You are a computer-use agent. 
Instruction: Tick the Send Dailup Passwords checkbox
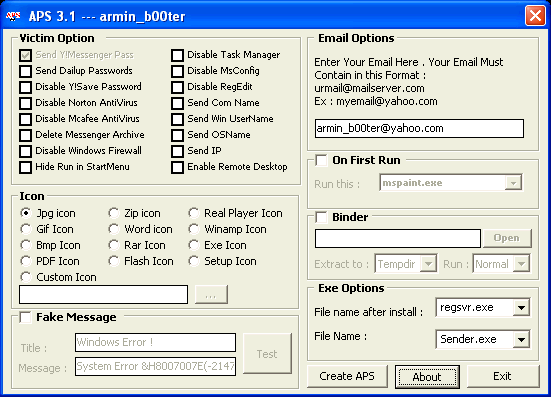click(26, 71)
